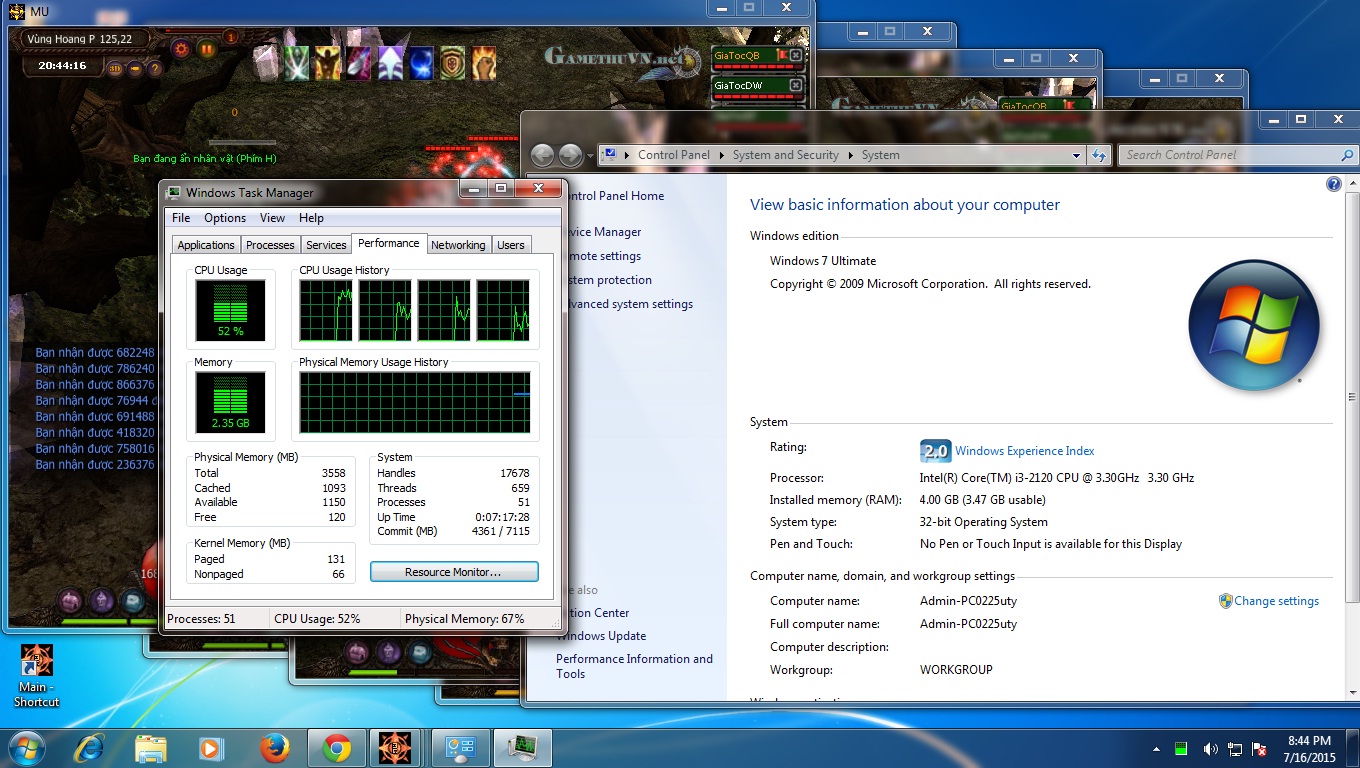Go forward in the Control Panel window

570,155
